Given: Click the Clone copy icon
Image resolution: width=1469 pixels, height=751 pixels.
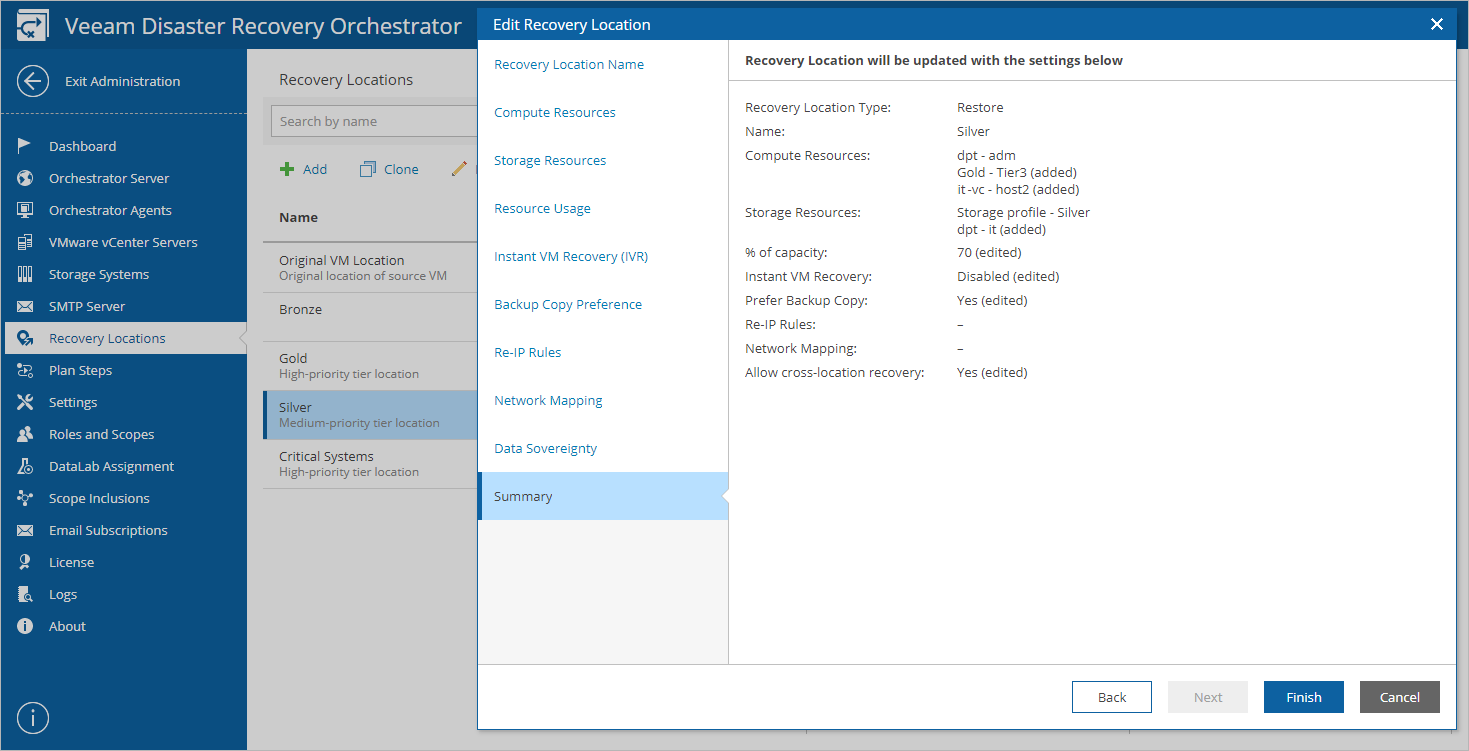Looking at the screenshot, I should pyautogui.click(x=368, y=169).
